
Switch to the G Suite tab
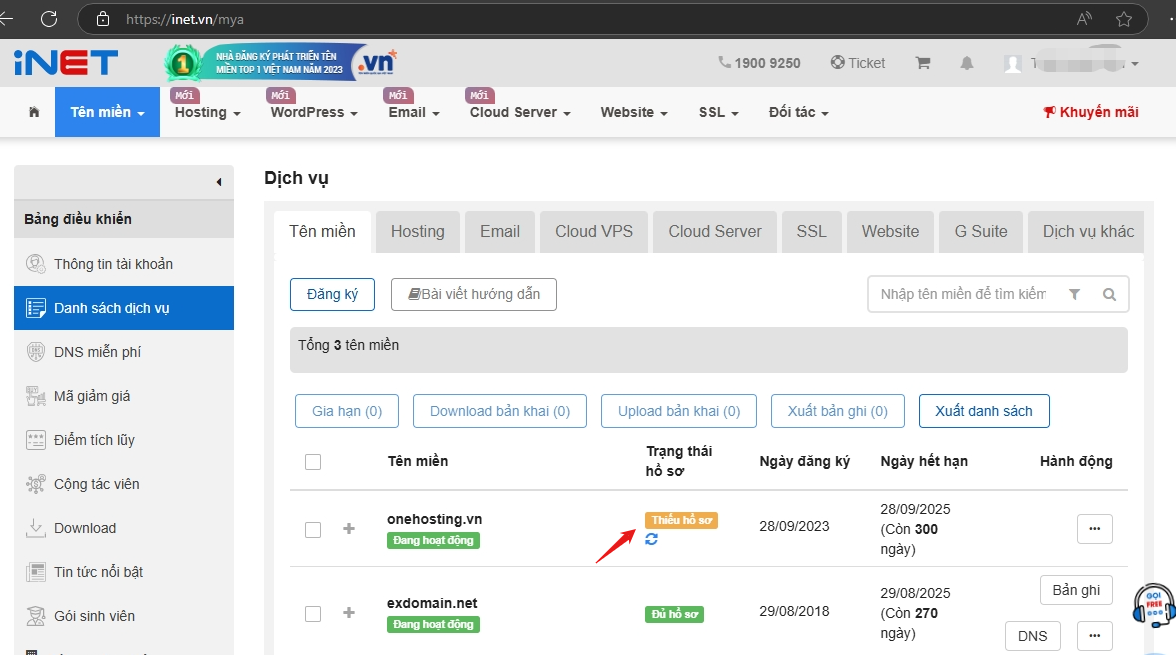pos(980,231)
